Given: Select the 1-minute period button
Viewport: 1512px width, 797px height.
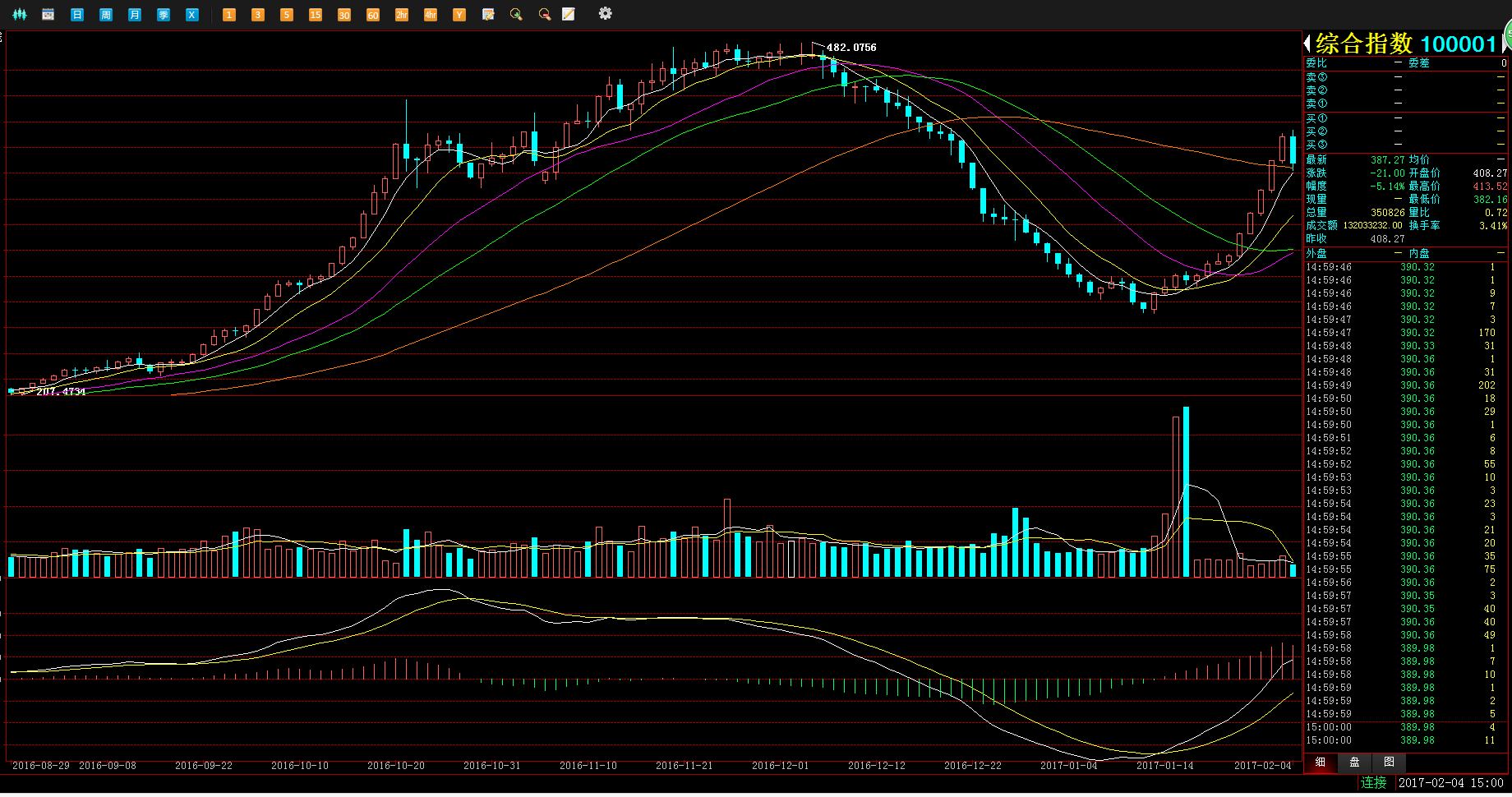Looking at the screenshot, I should pyautogui.click(x=229, y=14).
